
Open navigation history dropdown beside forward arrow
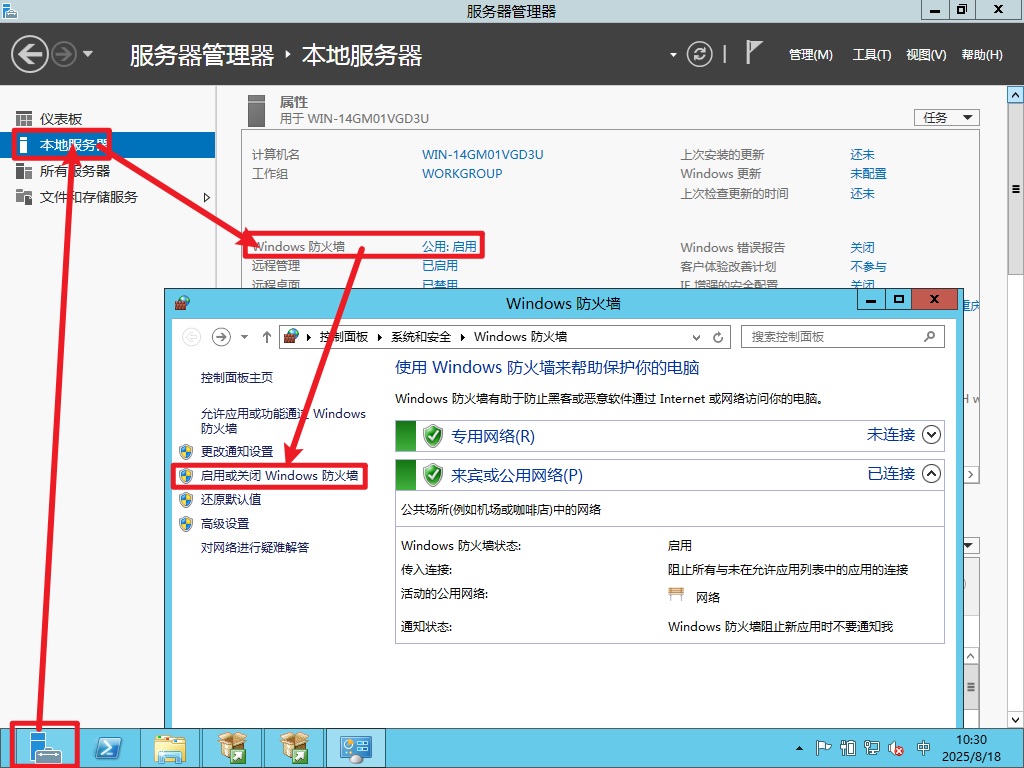point(88,54)
